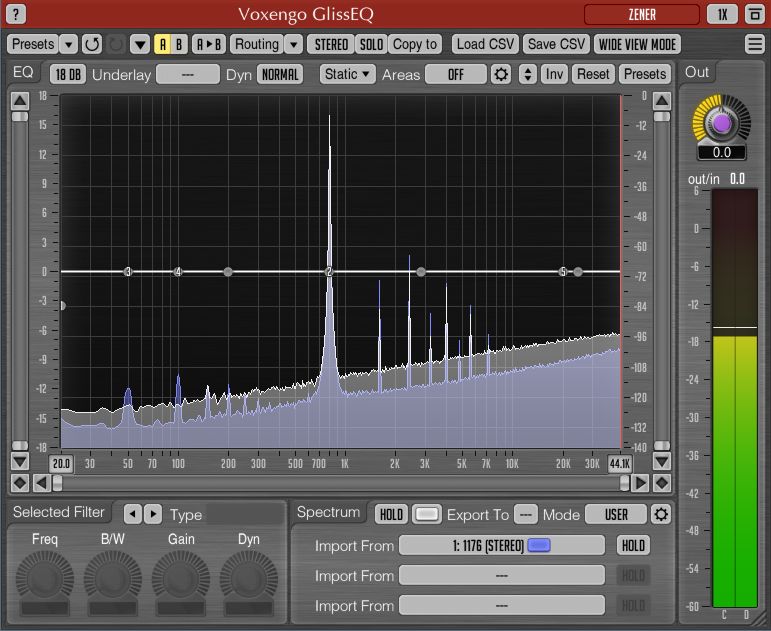This screenshot has width=771, height=631.
Task: Open the hamburger settings menu
Action: click(755, 44)
